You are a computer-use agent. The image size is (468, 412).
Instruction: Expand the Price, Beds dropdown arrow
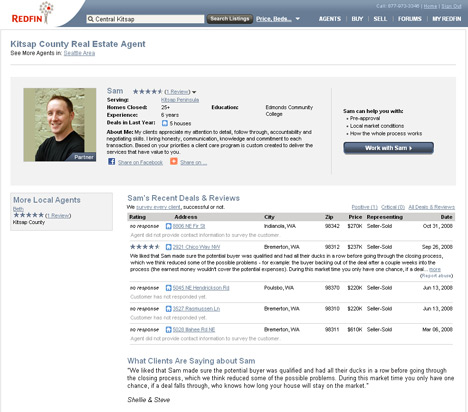(297, 19)
